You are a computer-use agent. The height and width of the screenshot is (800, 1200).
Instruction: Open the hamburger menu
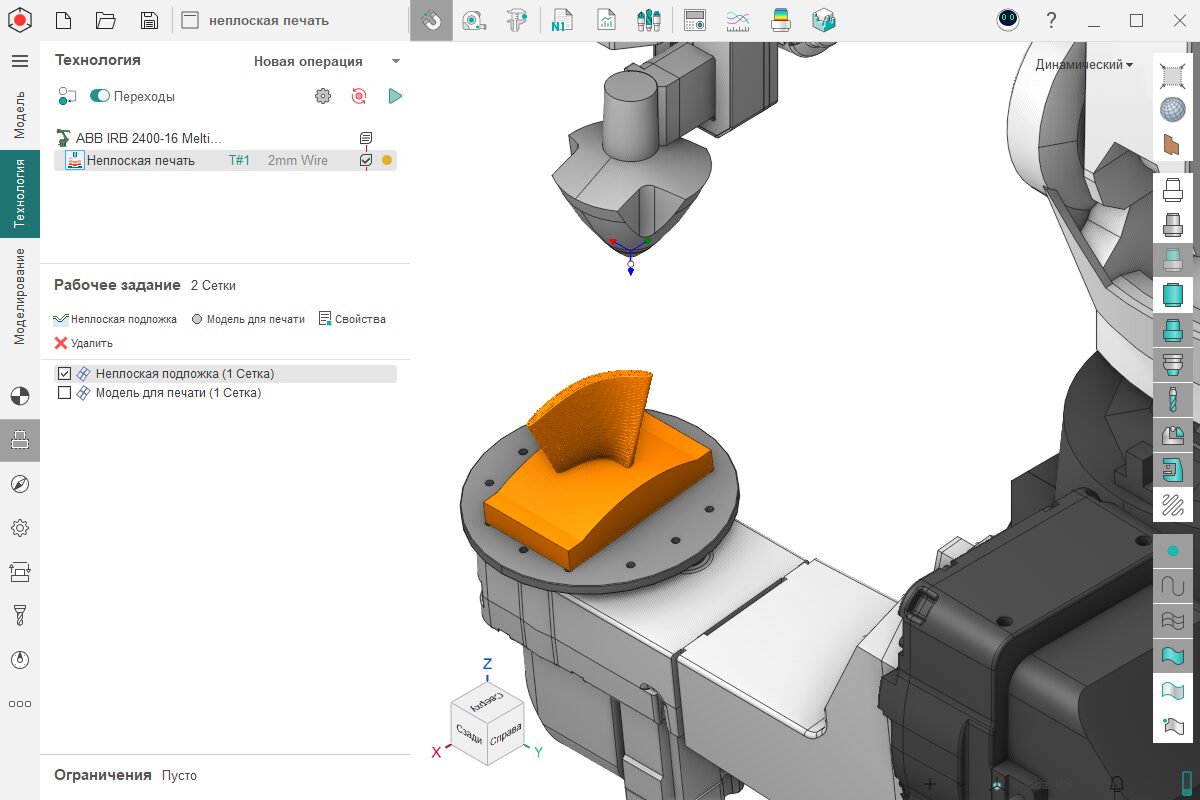[x=19, y=61]
